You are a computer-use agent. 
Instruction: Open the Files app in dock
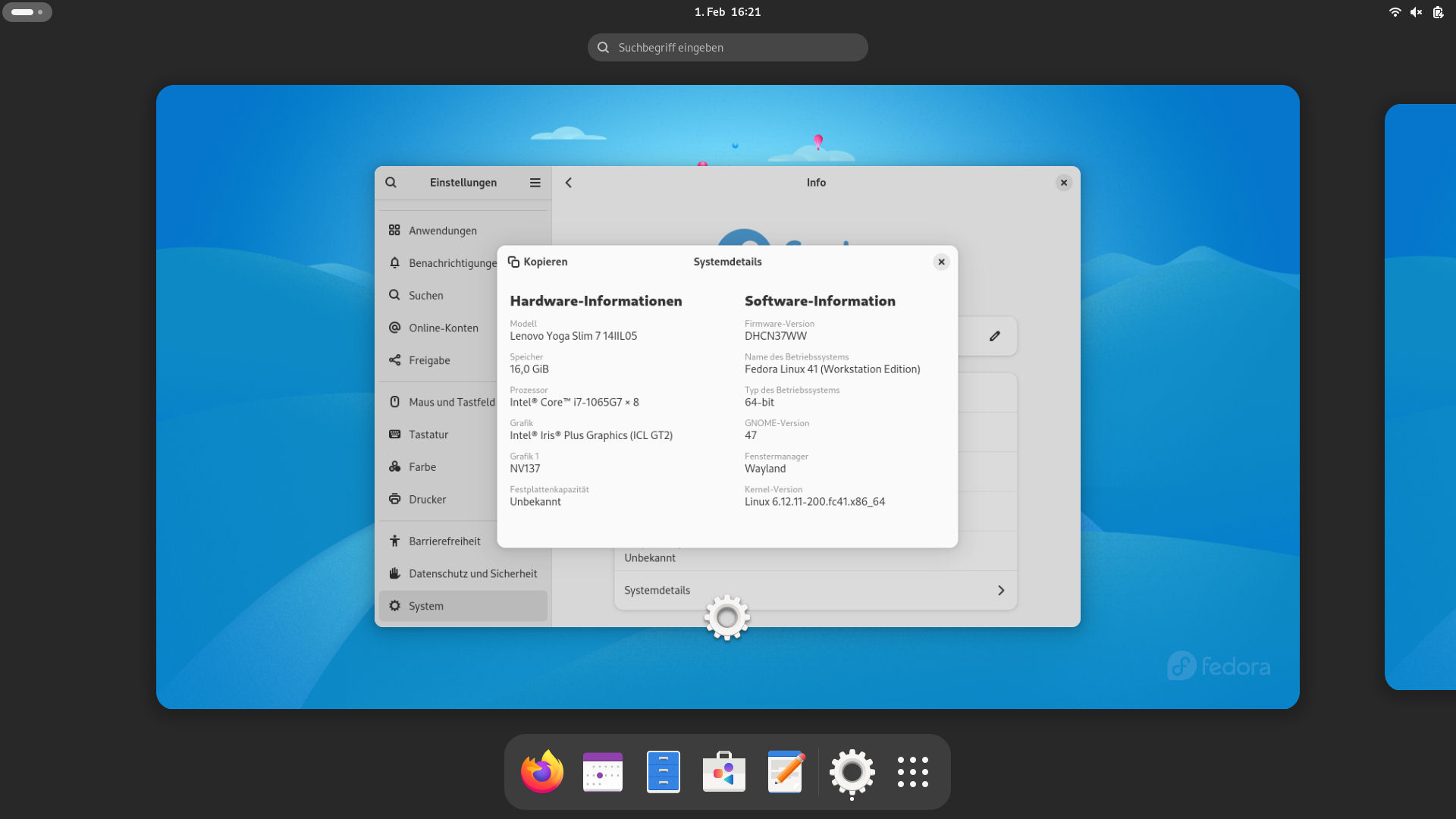click(664, 772)
